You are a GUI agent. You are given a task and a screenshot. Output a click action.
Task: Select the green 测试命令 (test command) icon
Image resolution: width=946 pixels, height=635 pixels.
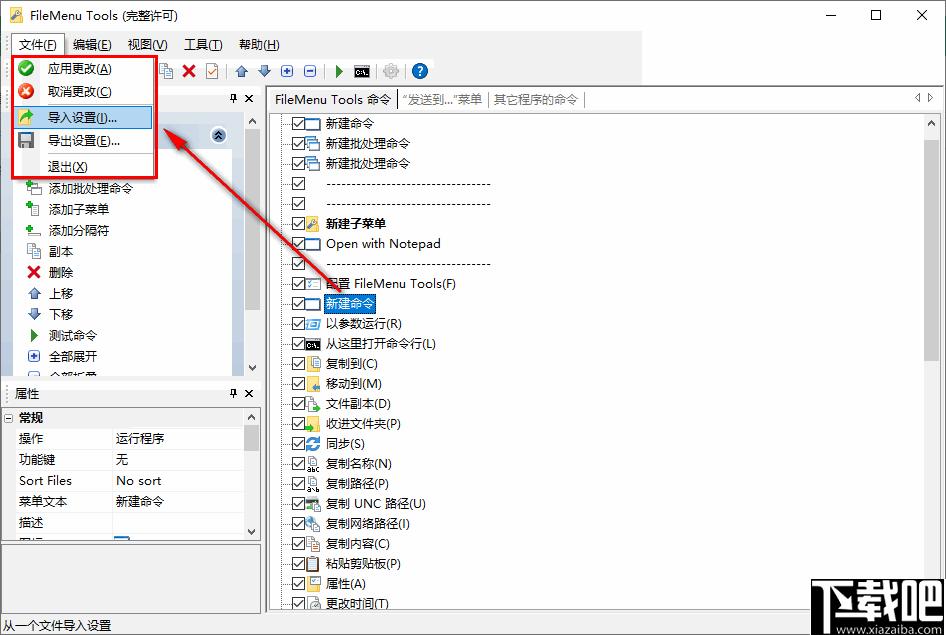click(33, 335)
